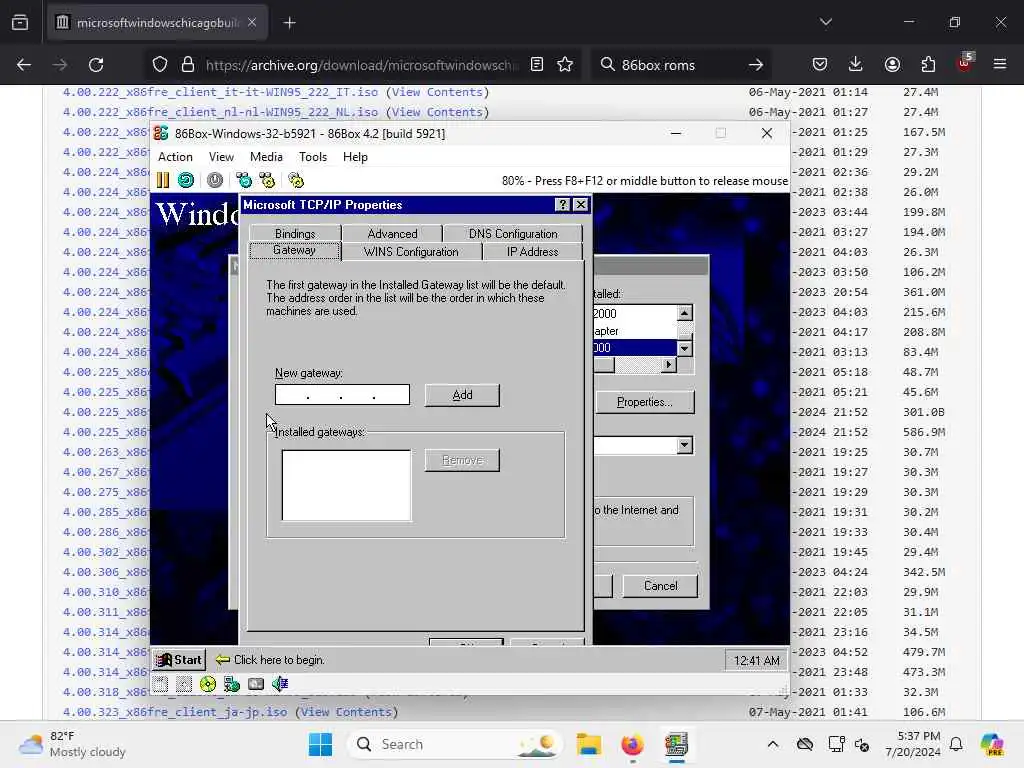Switch to the IP Address tab

coord(532,251)
